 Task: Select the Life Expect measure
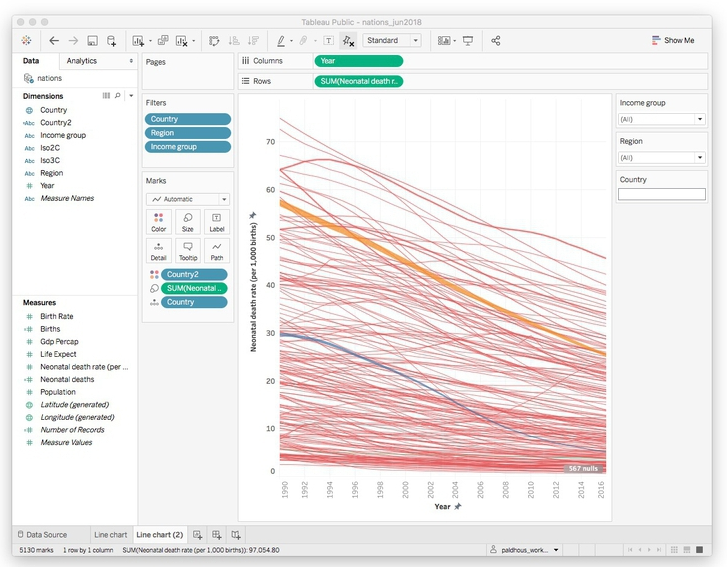click(x=58, y=354)
